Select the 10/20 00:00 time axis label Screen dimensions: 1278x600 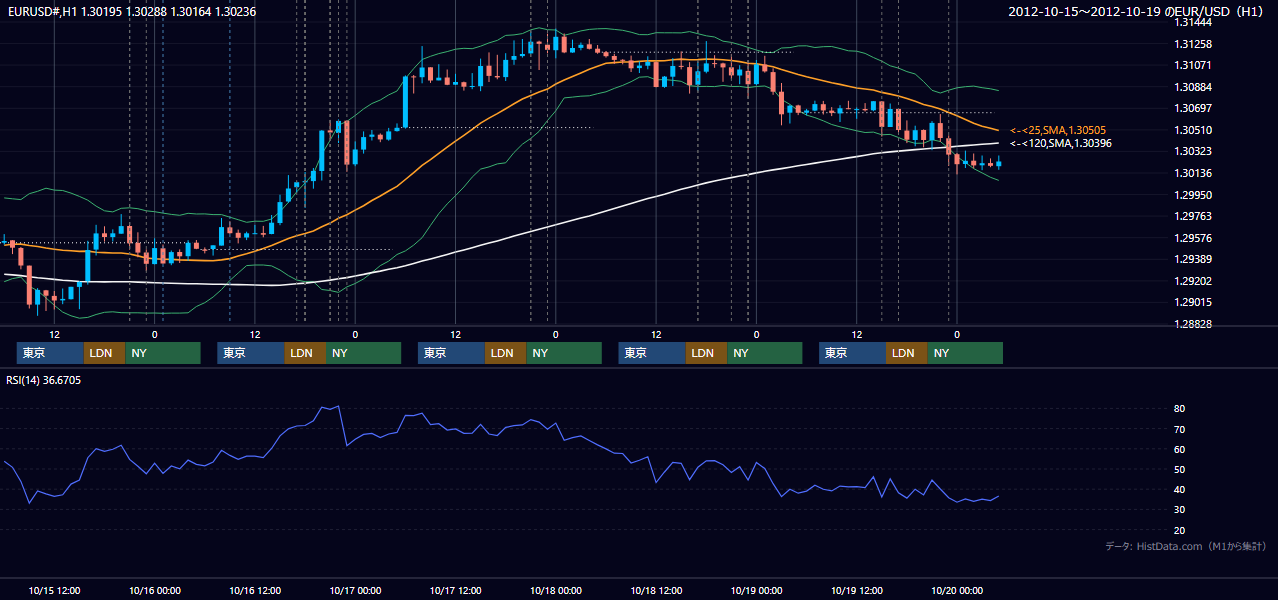coord(957,590)
